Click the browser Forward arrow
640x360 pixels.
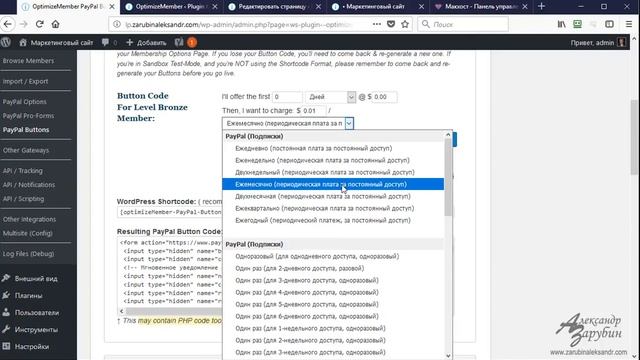coord(24,24)
